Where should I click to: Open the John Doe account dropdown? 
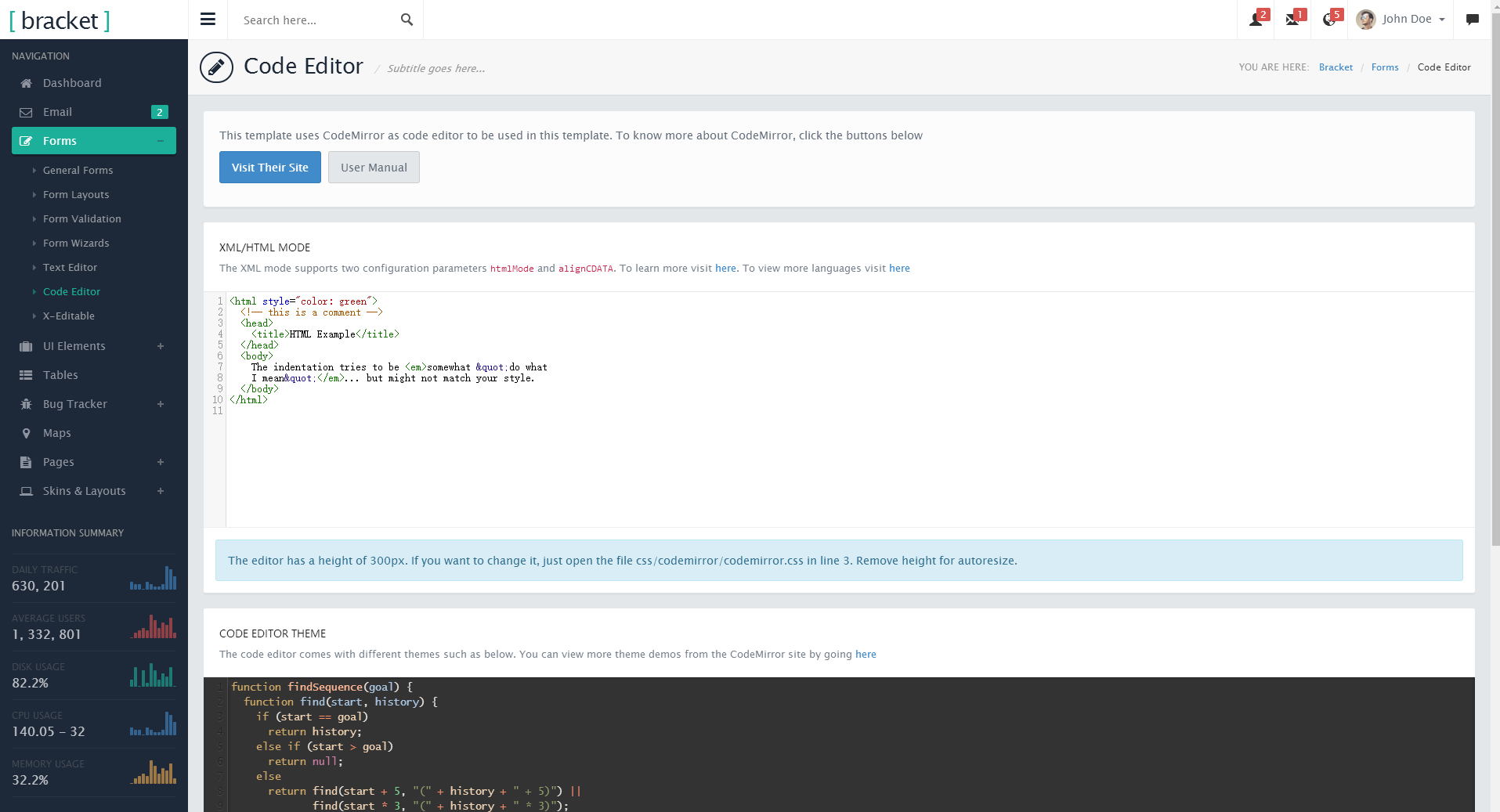(1401, 20)
